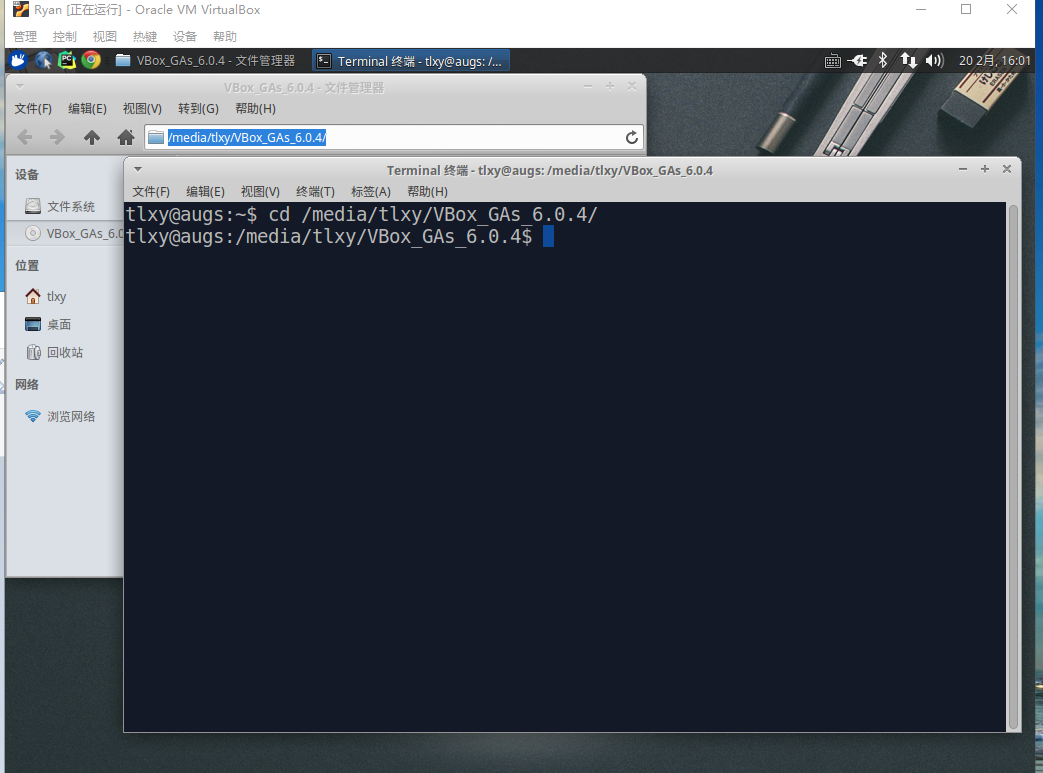Image resolution: width=1043 pixels, height=773 pixels.
Task: Open terminal 视图(V) menu
Action: point(260,192)
